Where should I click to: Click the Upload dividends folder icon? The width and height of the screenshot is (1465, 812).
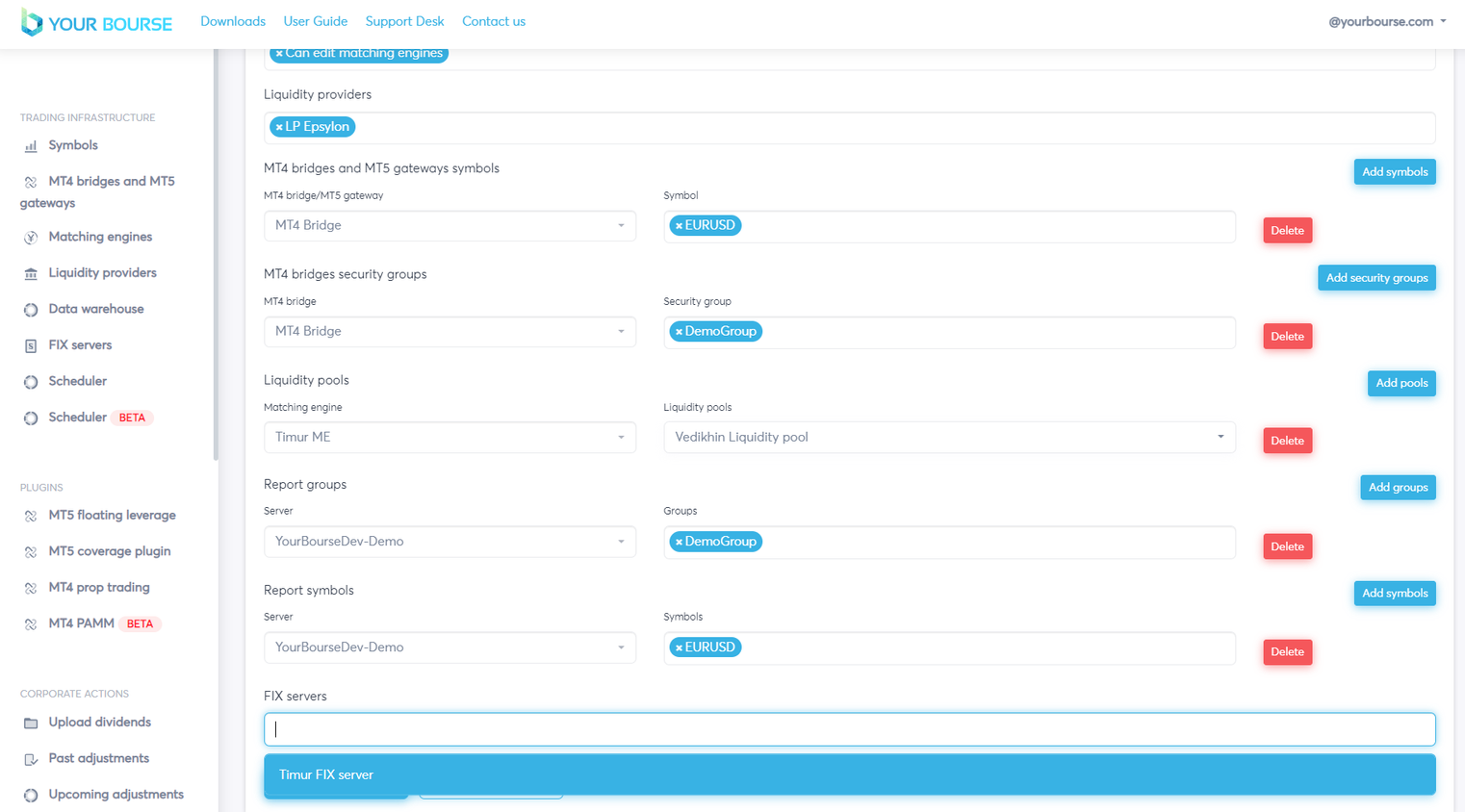(x=31, y=723)
